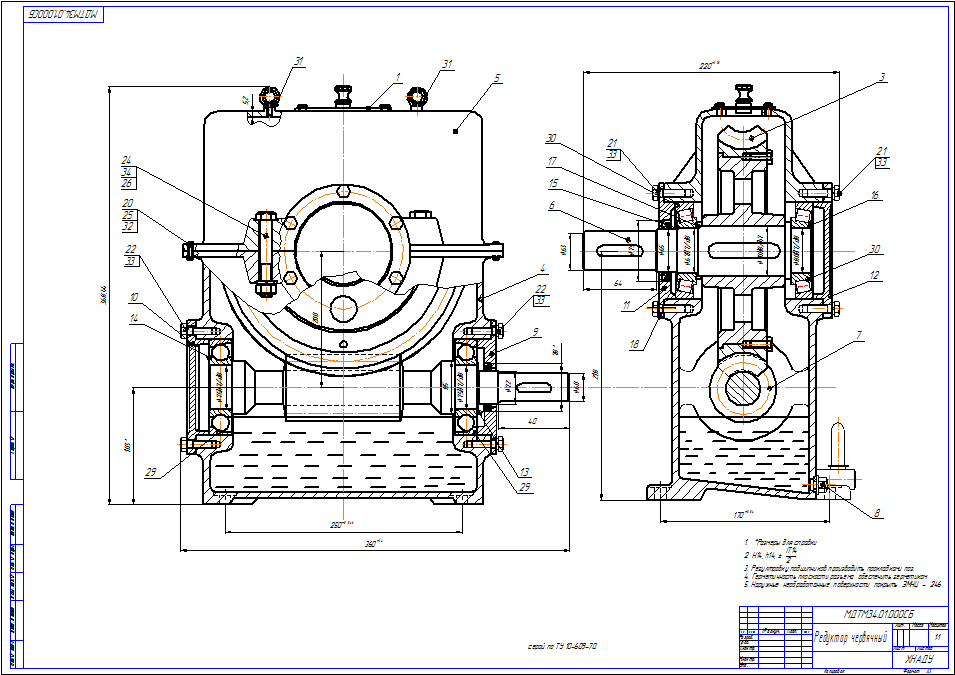This screenshot has height=675, width=955.
Task: Select part callout number 8
Action: (x=877, y=513)
